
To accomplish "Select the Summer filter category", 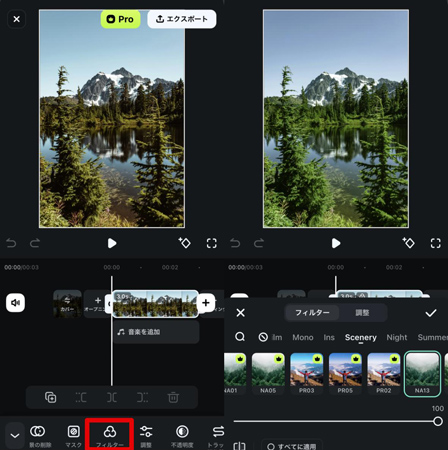I will [x=433, y=337].
